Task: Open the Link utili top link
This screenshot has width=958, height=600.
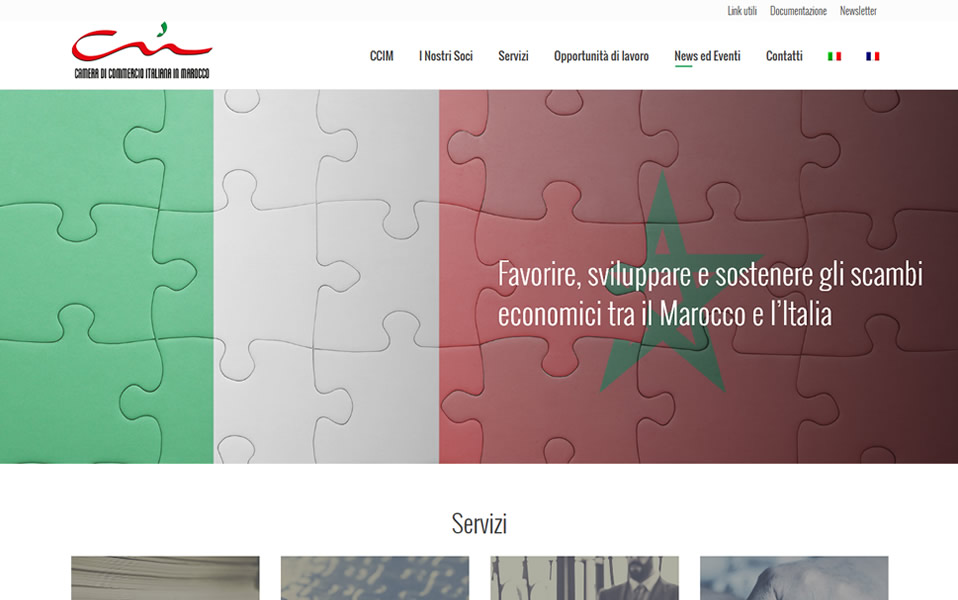Action: (742, 11)
